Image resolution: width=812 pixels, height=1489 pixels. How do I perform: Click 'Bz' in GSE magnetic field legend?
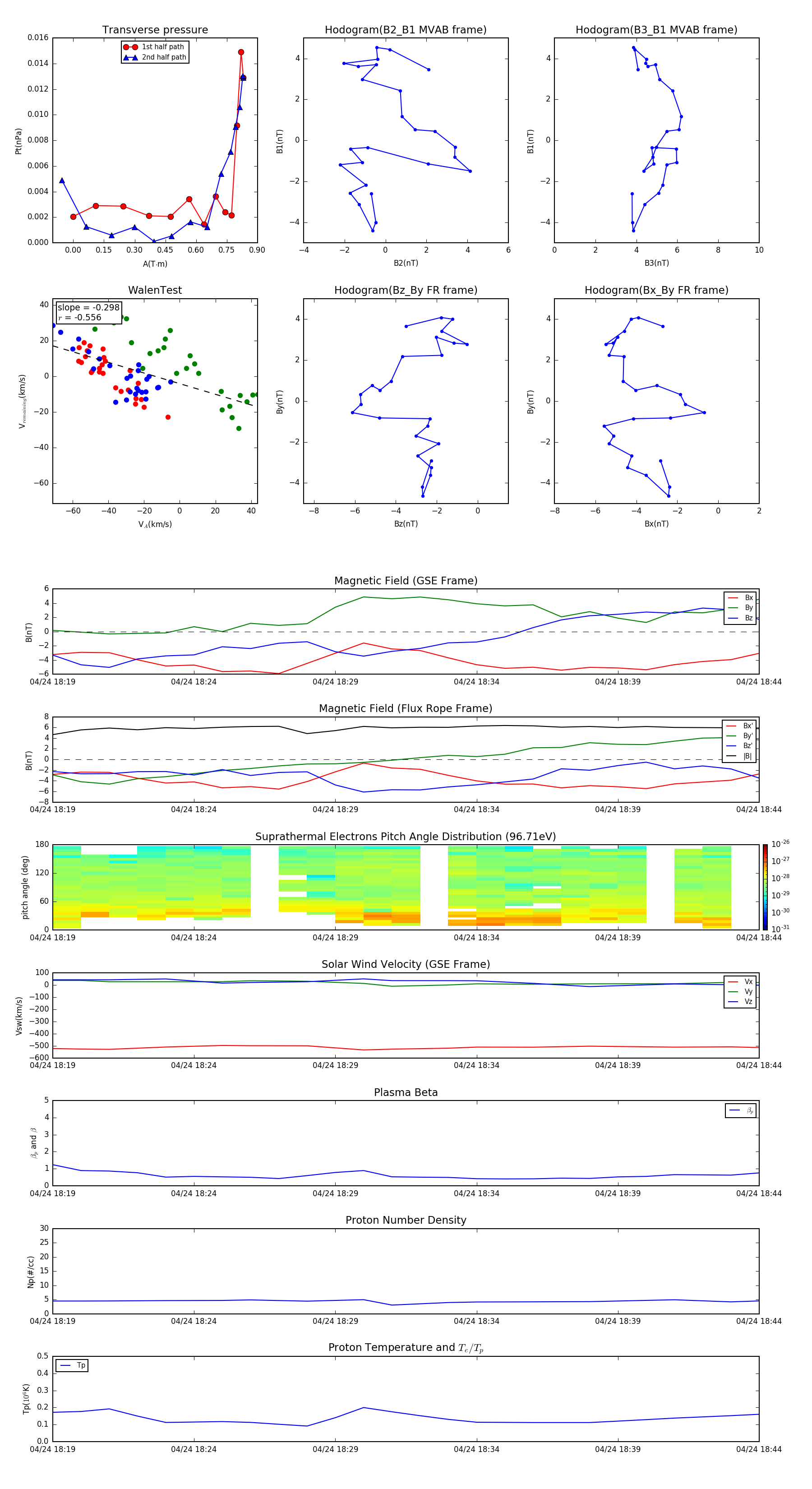pyautogui.click(x=740, y=618)
